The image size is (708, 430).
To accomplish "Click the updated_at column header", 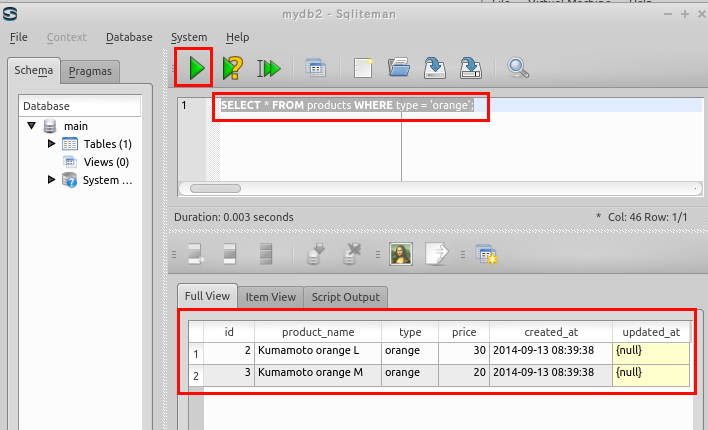I will pos(651,332).
